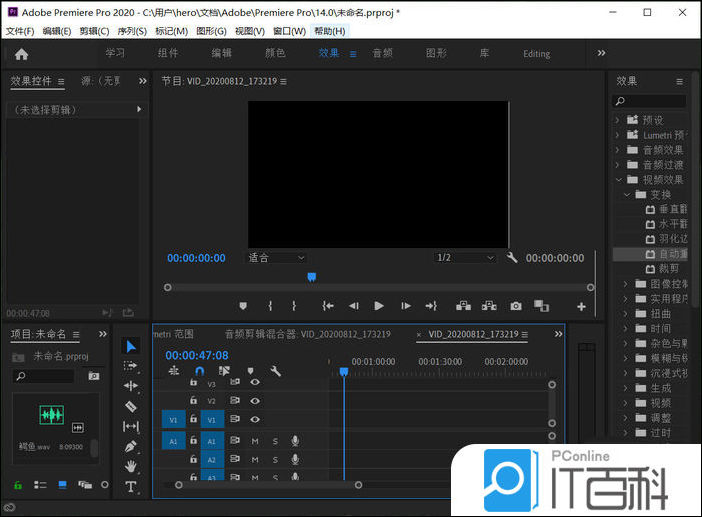This screenshot has height=517, width=702.
Task: Add a marker in Program Monitor
Action: 243,306
